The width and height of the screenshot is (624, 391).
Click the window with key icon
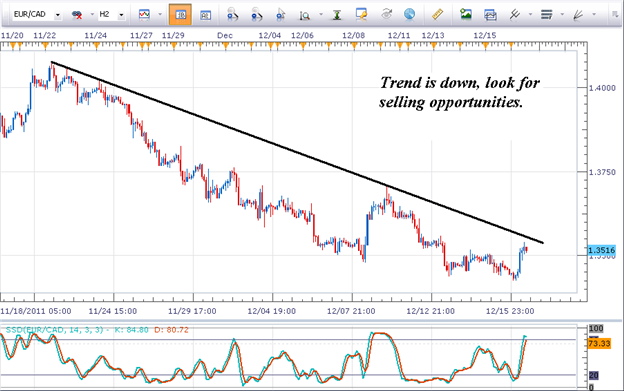point(361,15)
